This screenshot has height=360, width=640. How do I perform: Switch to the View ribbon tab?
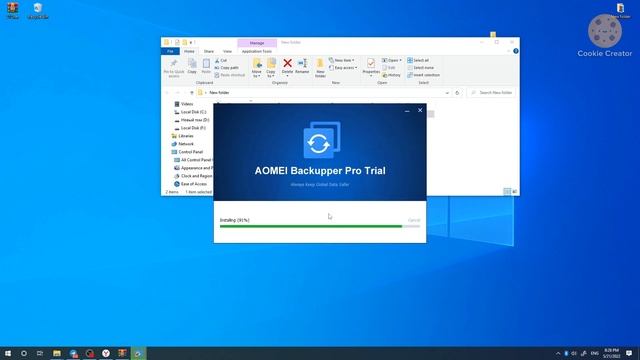pyautogui.click(x=227, y=51)
